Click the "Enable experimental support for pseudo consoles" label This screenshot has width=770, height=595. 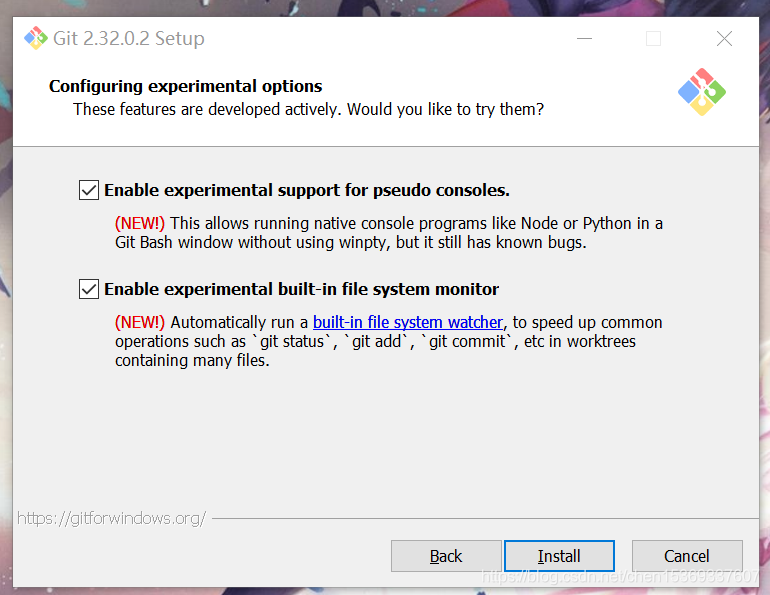(307, 190)
